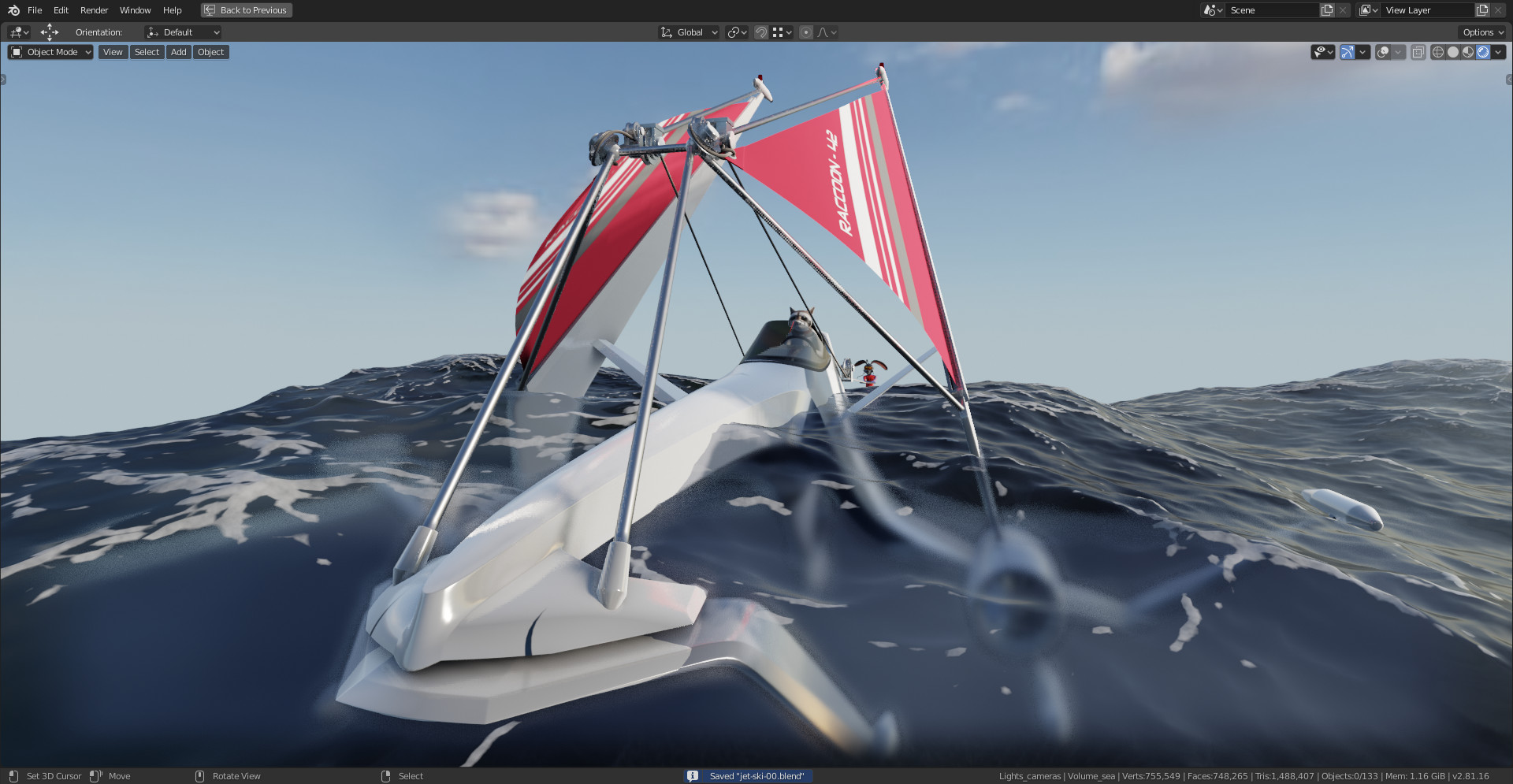The image size is (1513, 784).
Task: Click the add View Layer copy icon
Action: point(1482,10)
